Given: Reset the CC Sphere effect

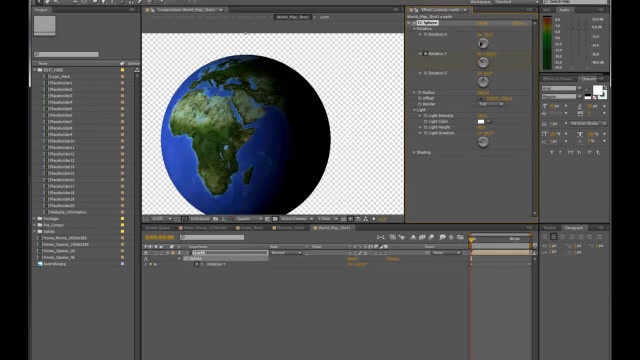Looking at the screenshot, I should [482, 23].
